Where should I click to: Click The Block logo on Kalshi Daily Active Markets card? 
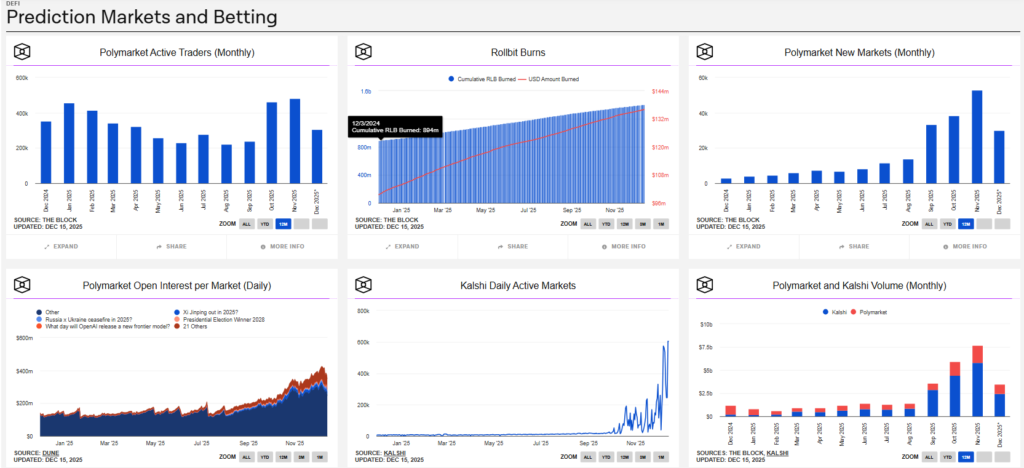pos(364,285)
